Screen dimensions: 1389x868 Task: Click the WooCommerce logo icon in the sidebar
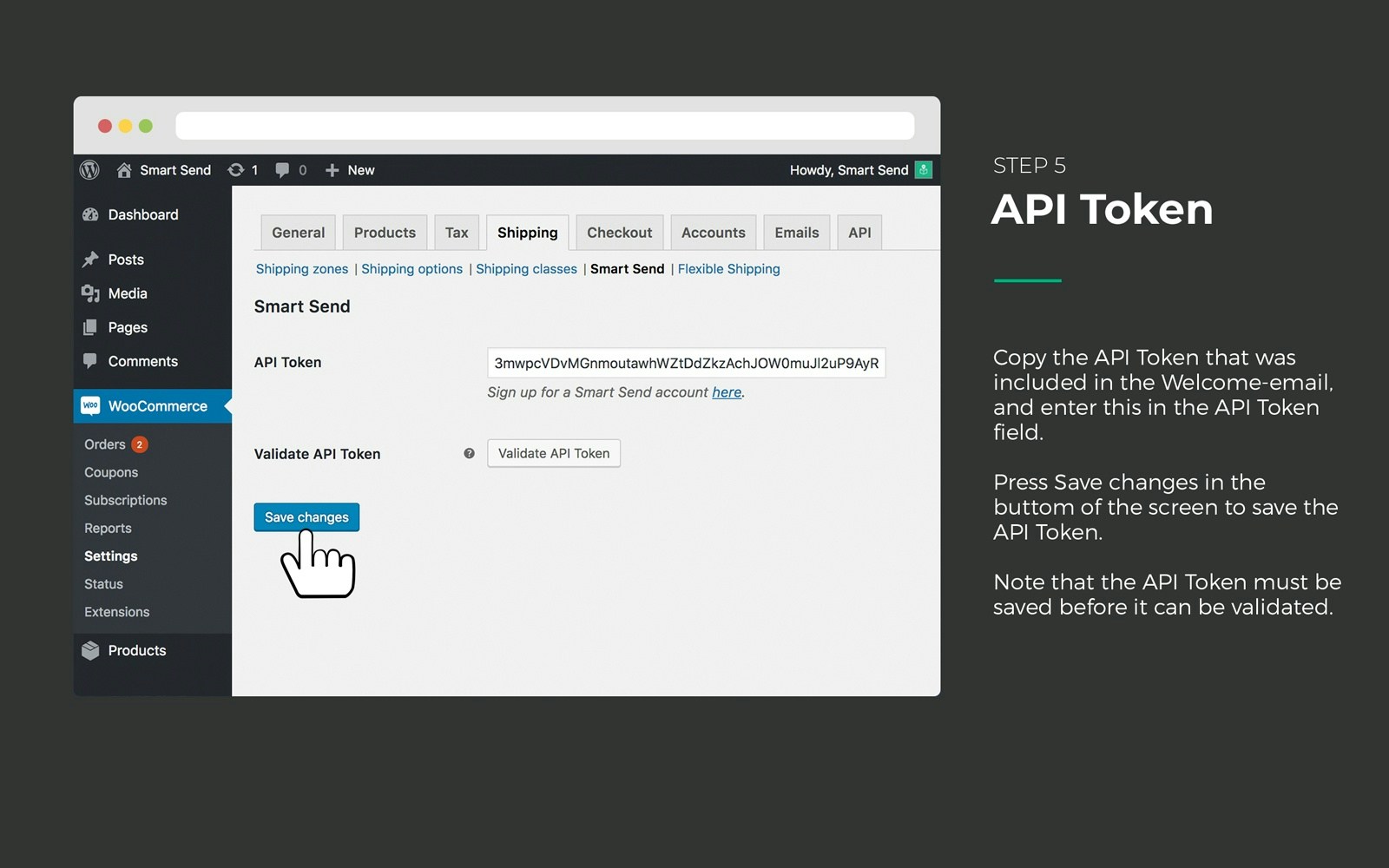pos(92,405)
